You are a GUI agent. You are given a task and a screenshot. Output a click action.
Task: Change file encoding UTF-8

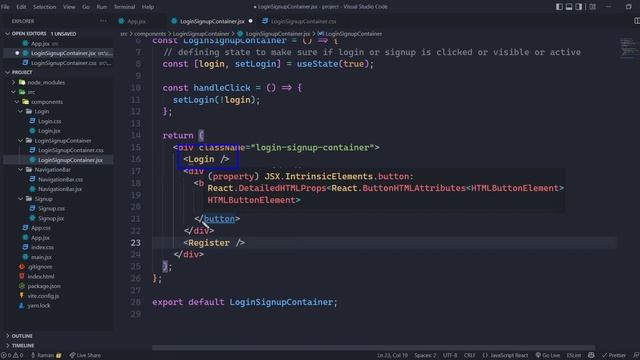click(450, 356)
